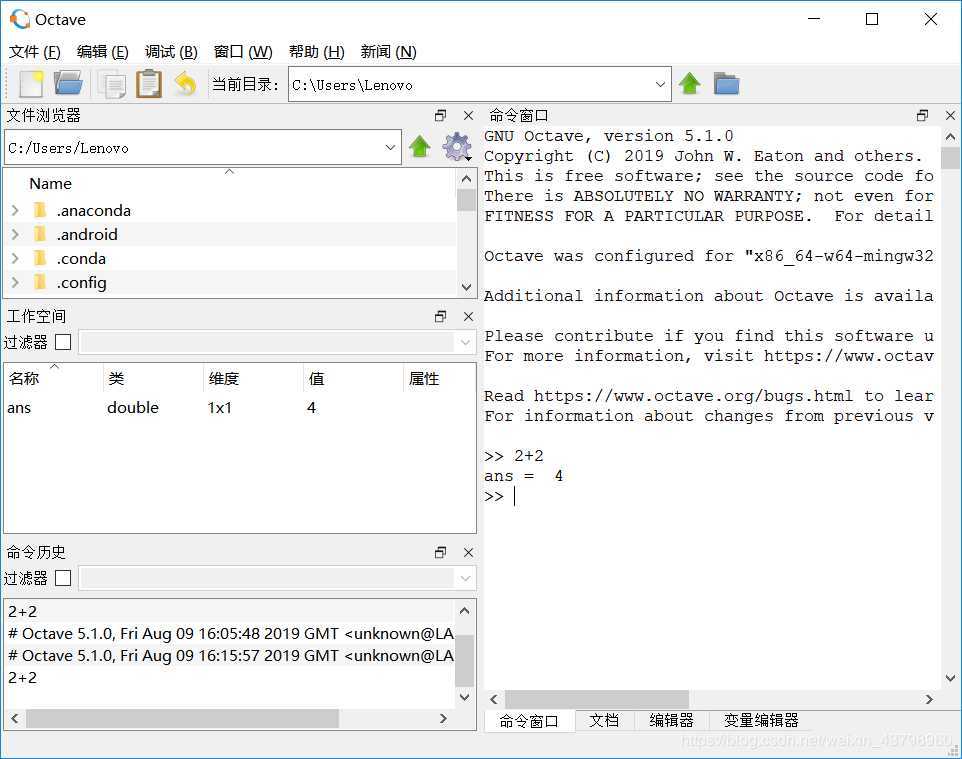The width and height of the screenshot is (962, 759).
Task: Close the command history panel
Action: [468, 552]
